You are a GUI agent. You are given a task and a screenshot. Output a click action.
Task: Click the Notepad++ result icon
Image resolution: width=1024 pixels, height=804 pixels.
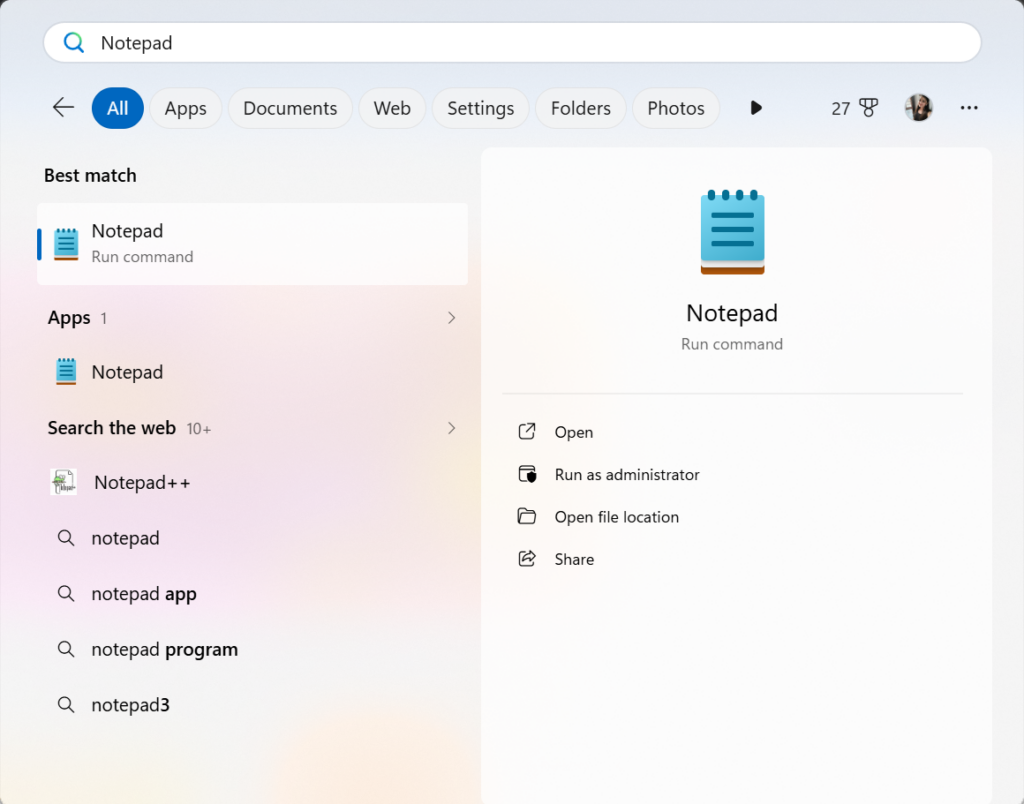click(x=64, y=482)
